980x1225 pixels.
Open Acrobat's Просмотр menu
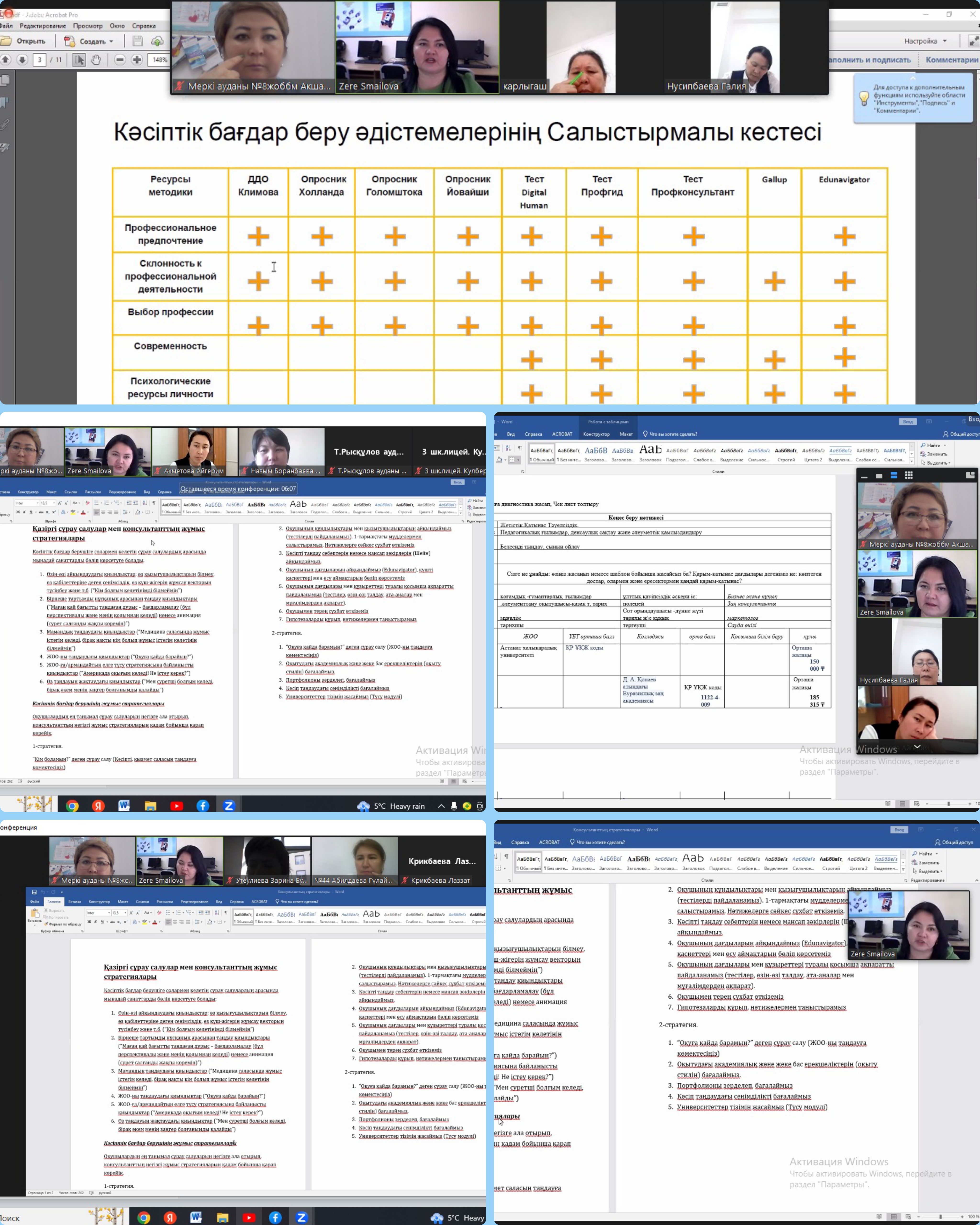click(x=88, y=26)
